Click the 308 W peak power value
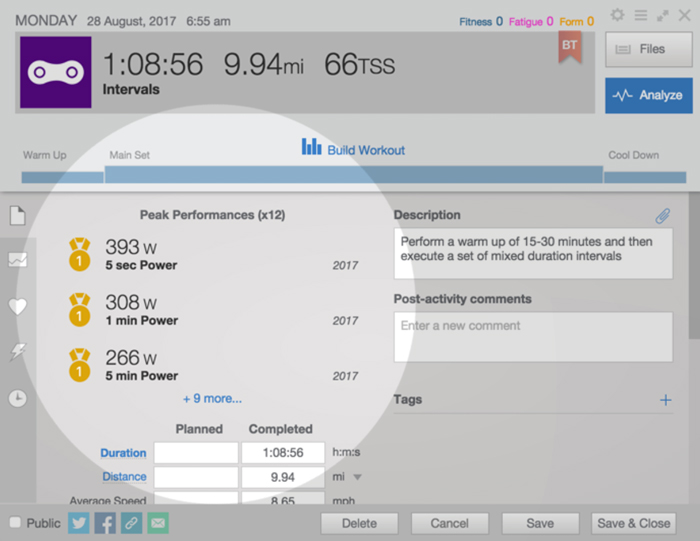The width and height of the screenshot is (700, 541). 131,302
